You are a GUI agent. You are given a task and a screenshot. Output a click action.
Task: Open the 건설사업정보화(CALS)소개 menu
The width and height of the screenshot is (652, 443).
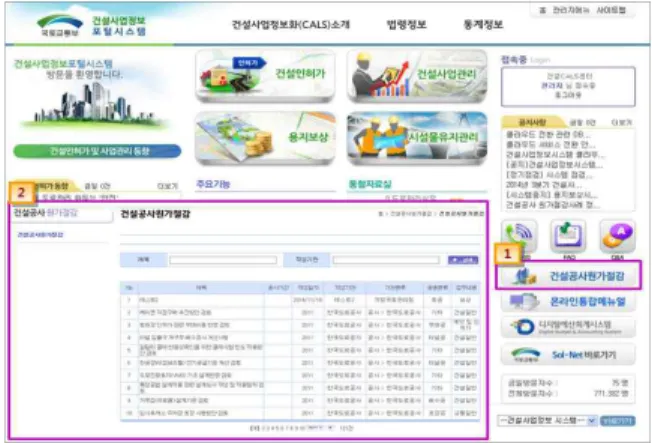[291, 25]
